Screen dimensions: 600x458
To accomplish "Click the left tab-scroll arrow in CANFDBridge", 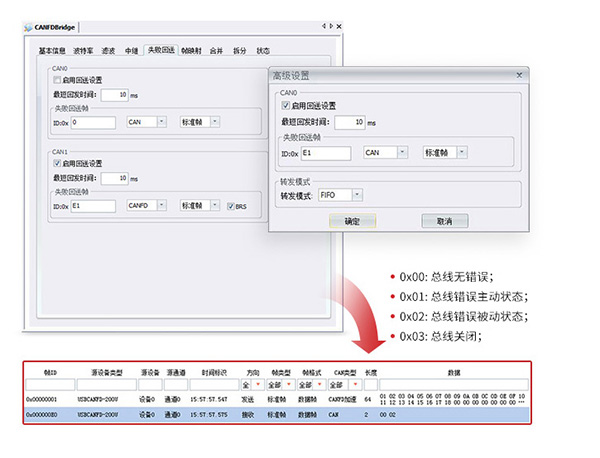I will coord(323,26).
